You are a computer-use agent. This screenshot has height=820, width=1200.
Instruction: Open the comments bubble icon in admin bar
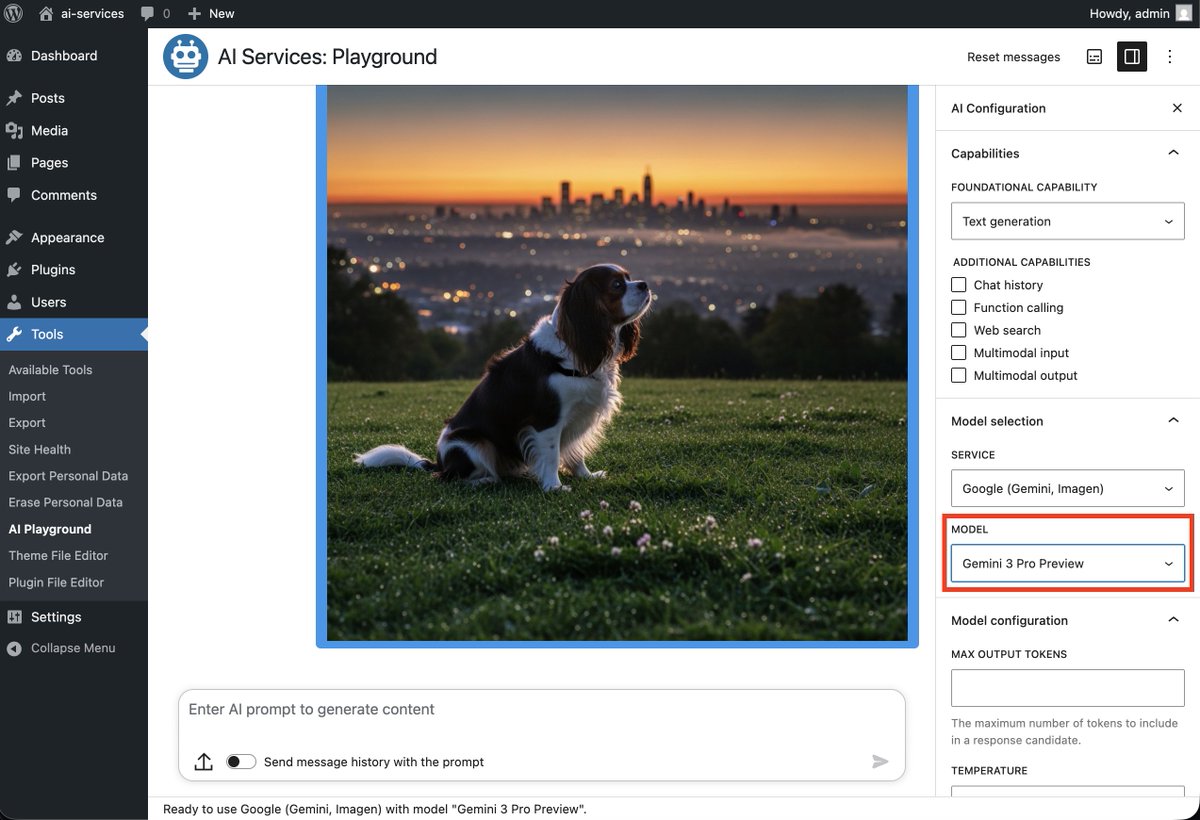click(148, 13)
